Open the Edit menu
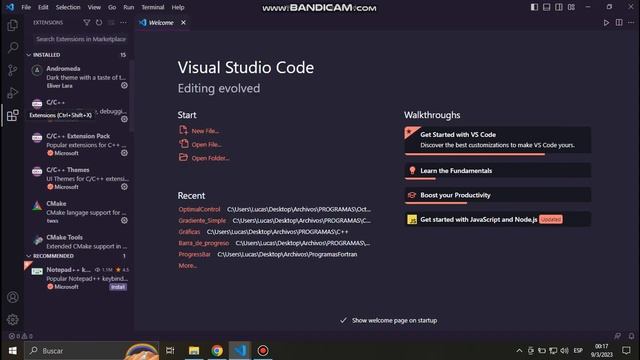640x360 pixels. [43, 7]
